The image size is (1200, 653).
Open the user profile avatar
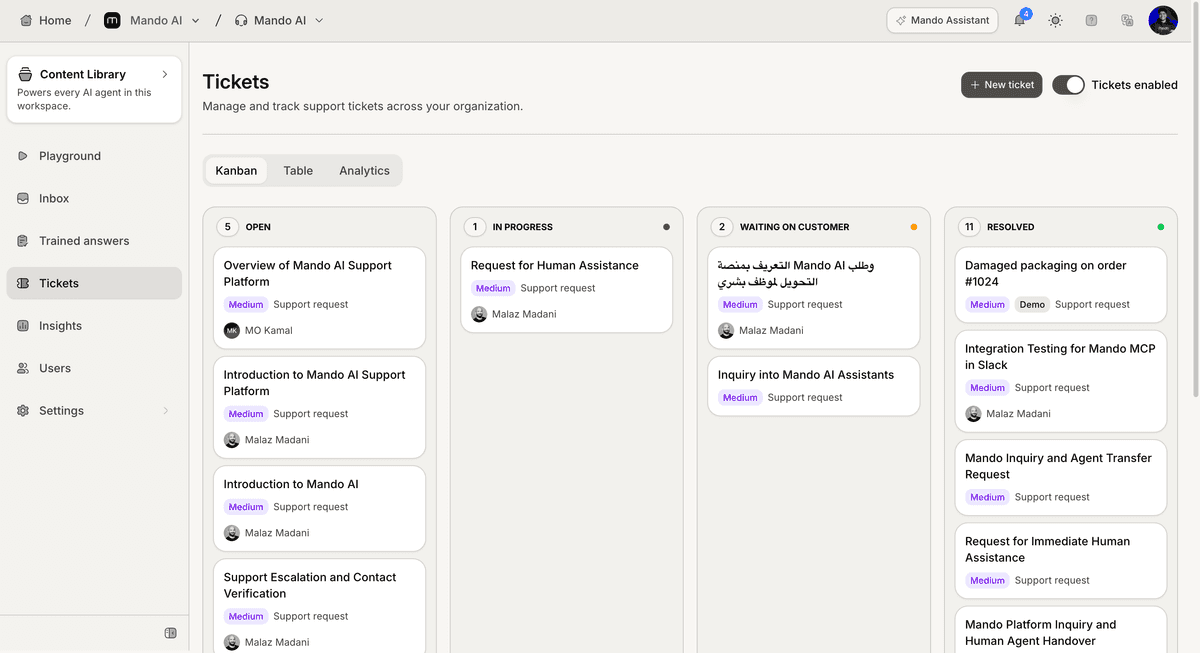pyautogui.click(x=1163, y=20)
